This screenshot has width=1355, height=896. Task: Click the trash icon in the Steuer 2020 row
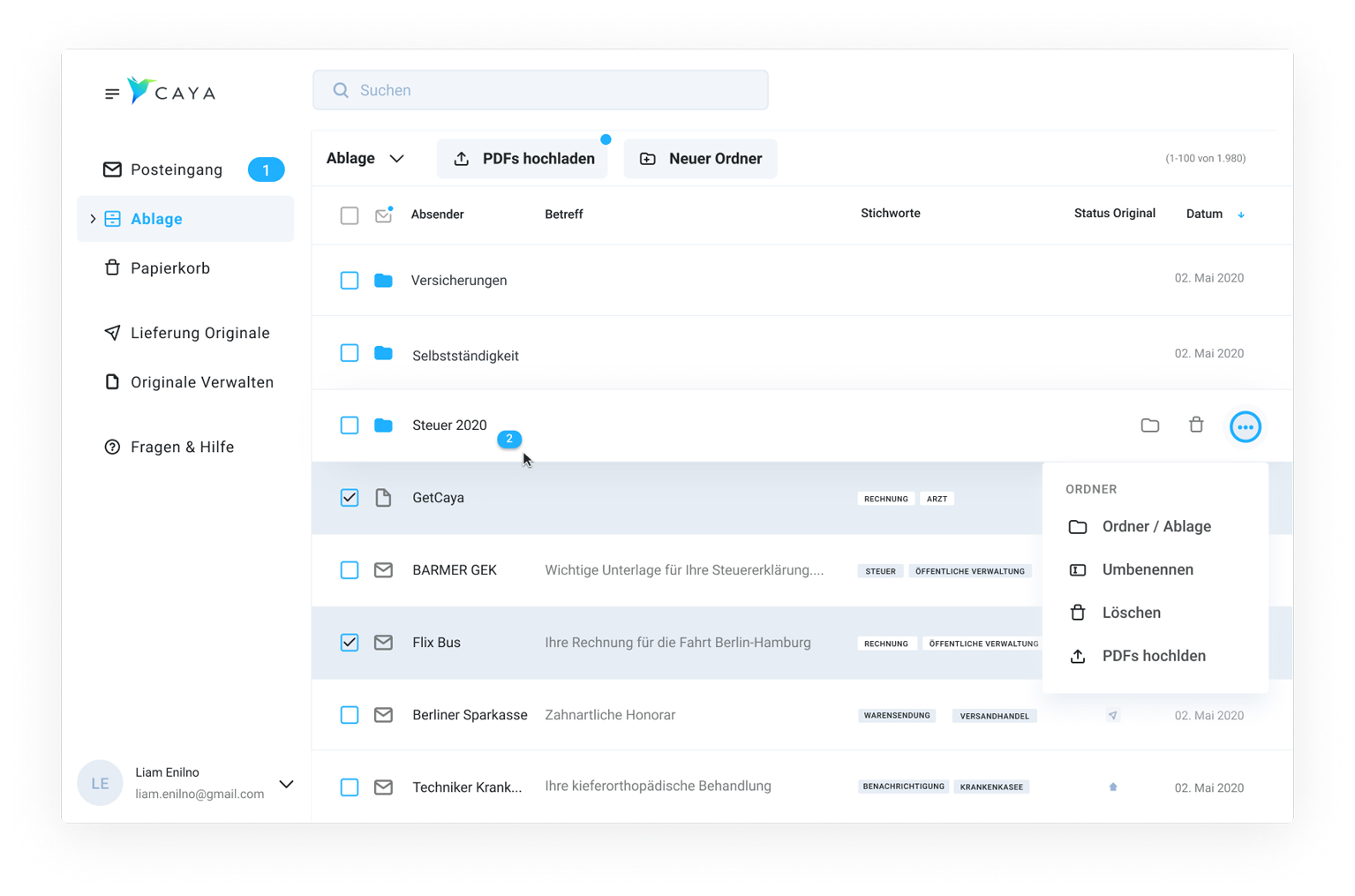[1196, 425]
